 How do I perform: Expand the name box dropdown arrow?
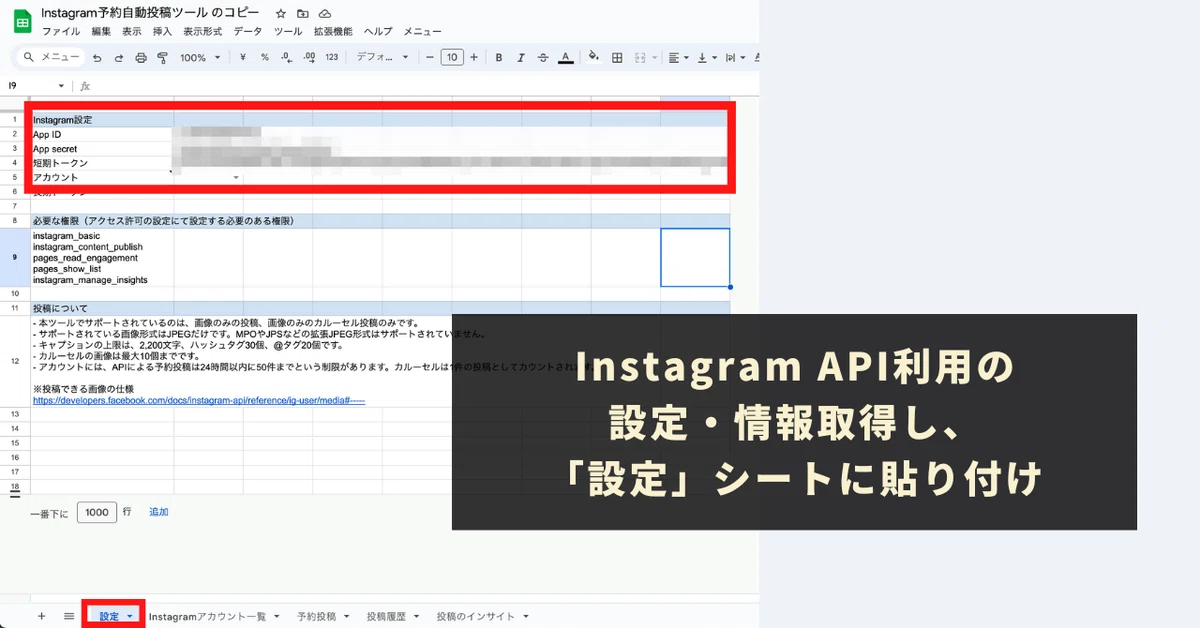tap(61, 86)
